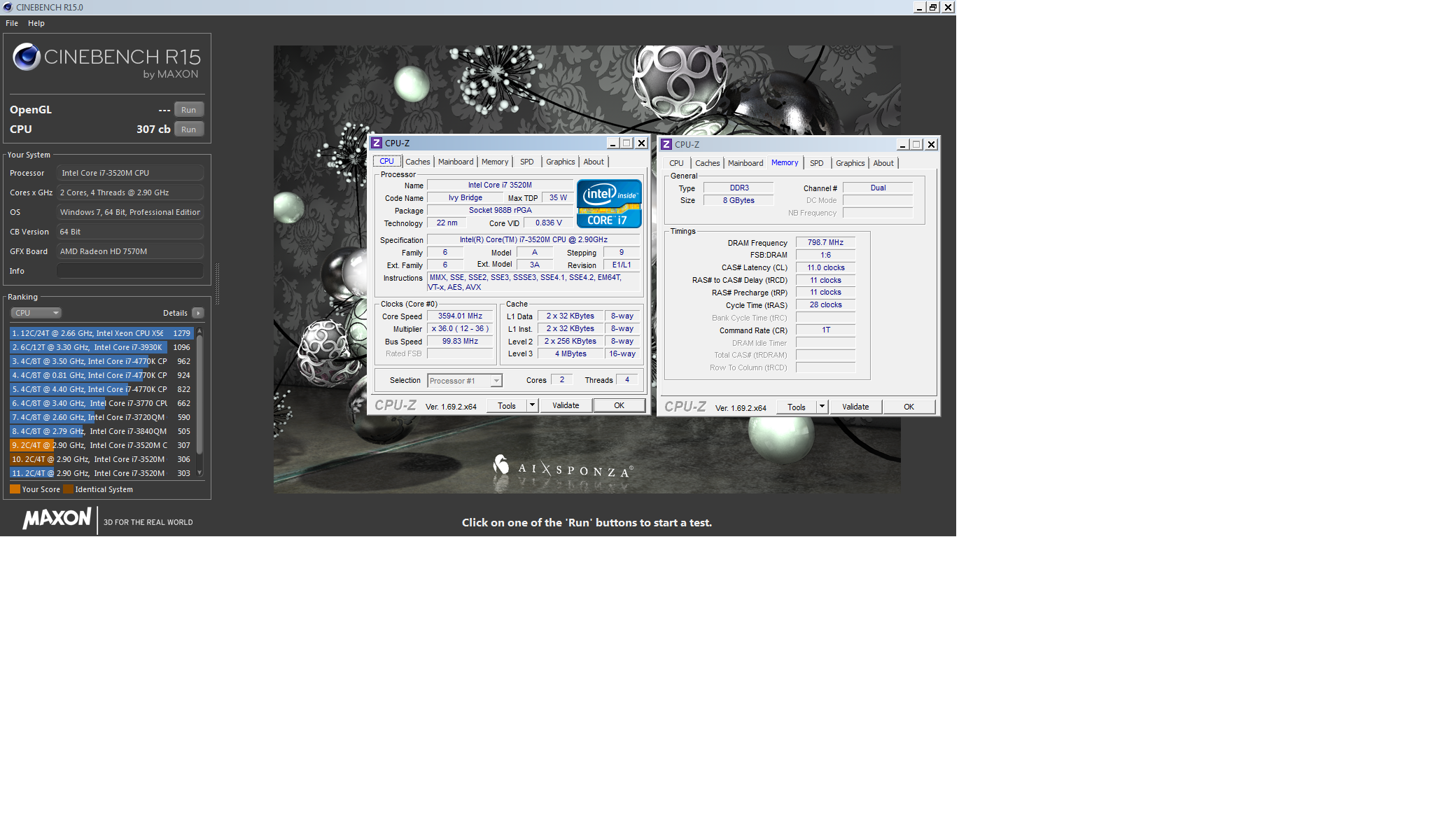
Task: Open the File menu
Action: point(12,23)
